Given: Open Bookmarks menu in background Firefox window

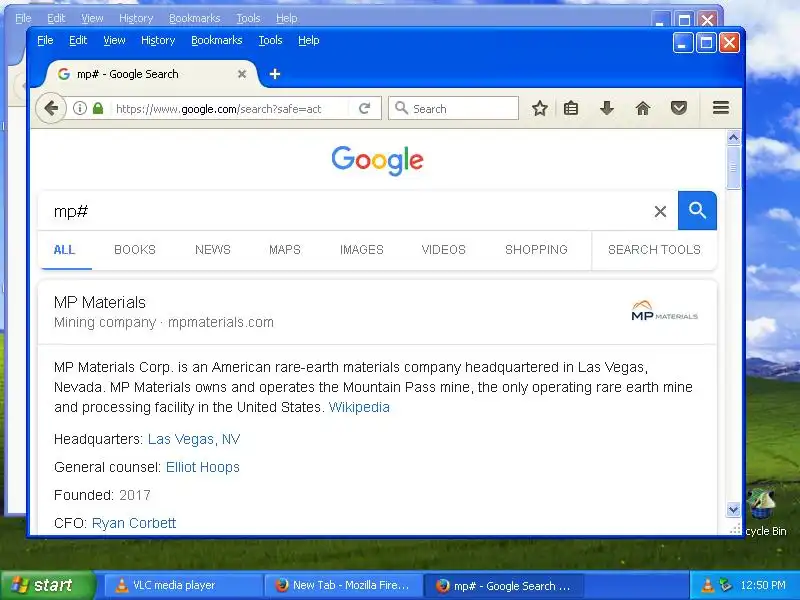Looking at the screenshot, I should pyautogui.click(x=195, y=18).
